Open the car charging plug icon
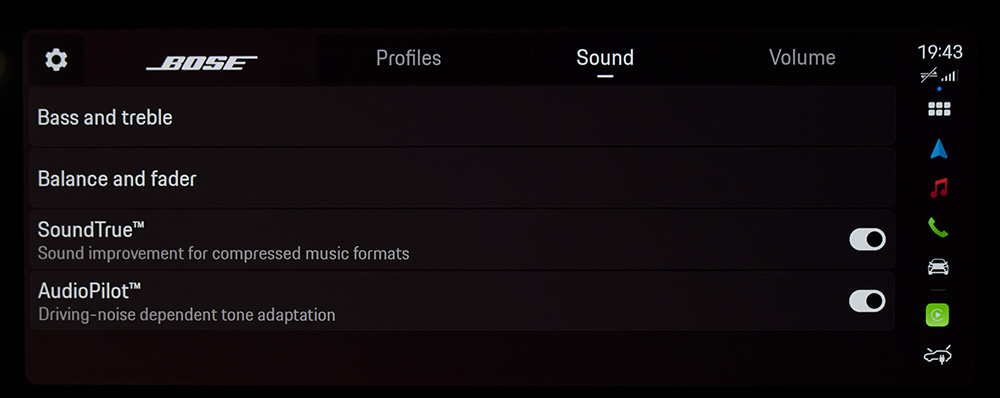 pos(938,355)
